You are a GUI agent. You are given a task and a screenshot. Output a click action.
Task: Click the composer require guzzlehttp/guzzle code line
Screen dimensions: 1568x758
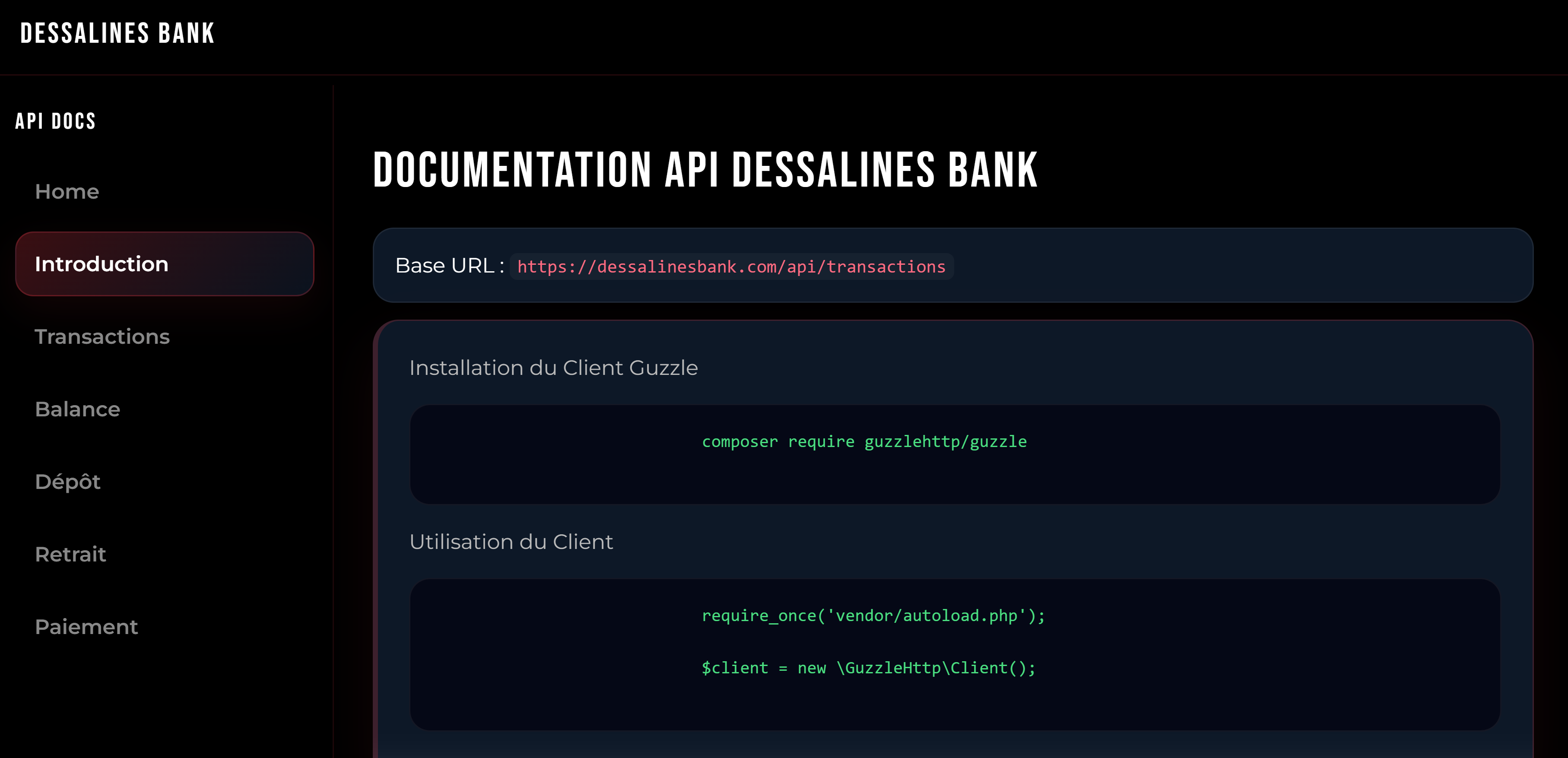[864, 441]
